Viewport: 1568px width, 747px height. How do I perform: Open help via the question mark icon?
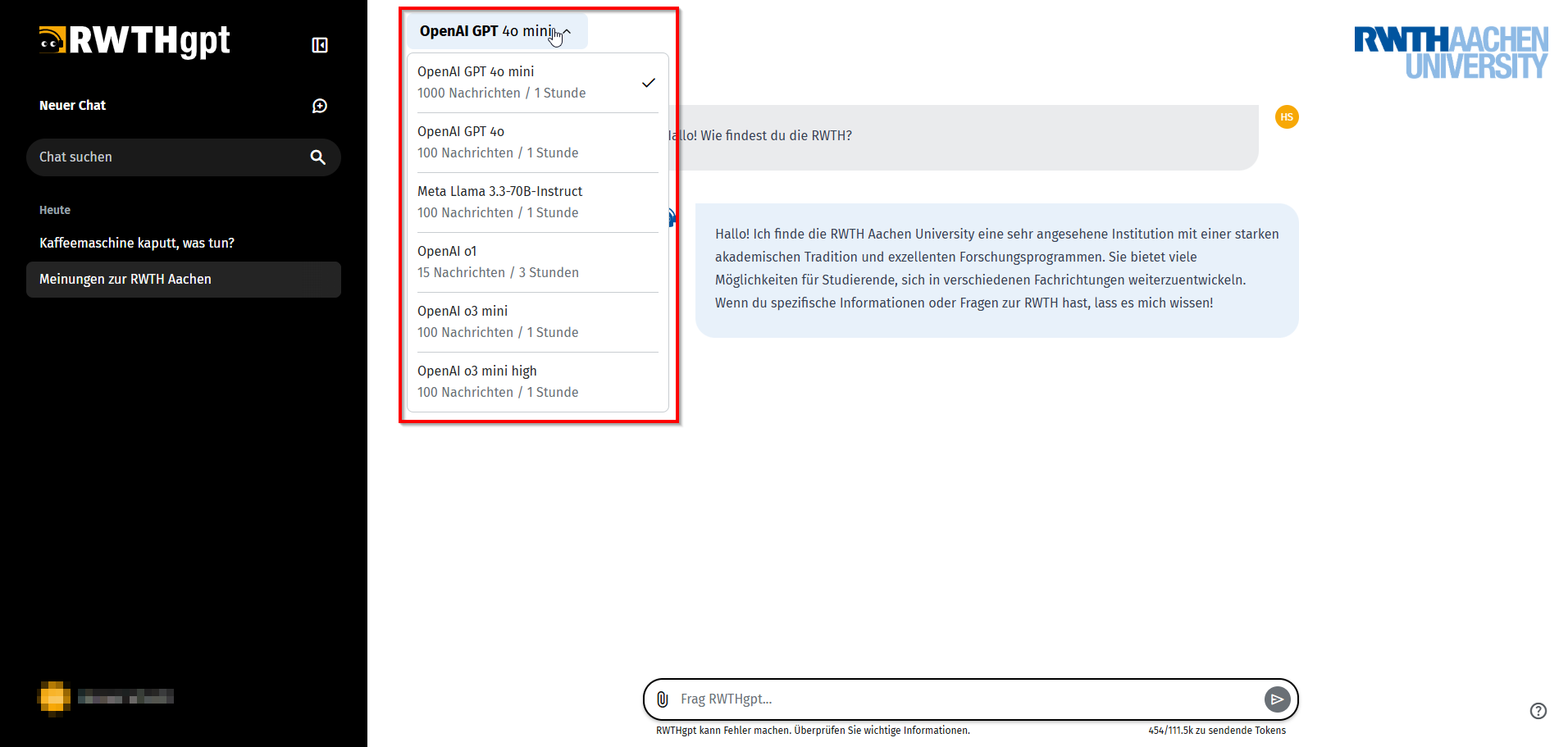(x=1538, y=711)
